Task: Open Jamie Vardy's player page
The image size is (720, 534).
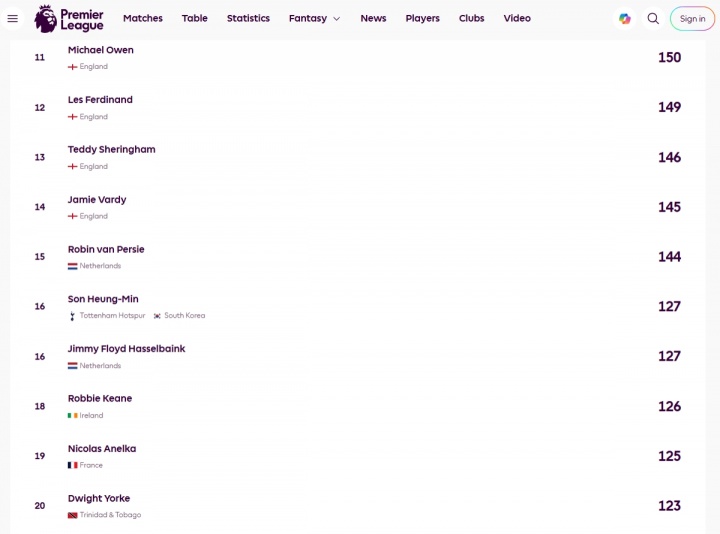Action: pos(97,200)
